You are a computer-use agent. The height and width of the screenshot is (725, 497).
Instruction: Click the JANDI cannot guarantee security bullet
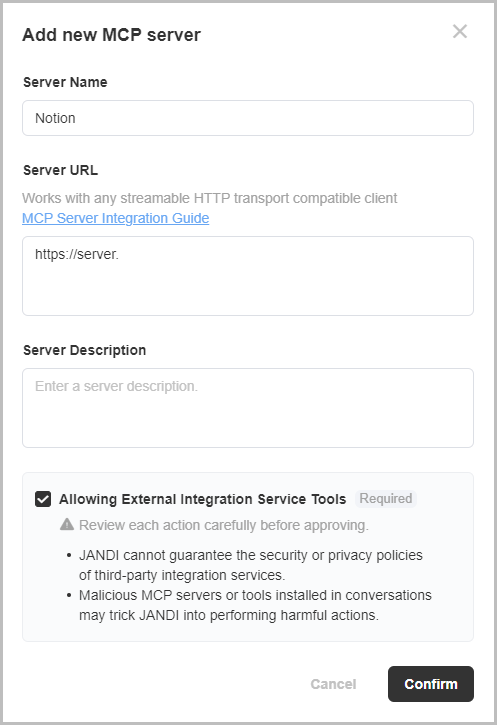(x=251, y=565)
